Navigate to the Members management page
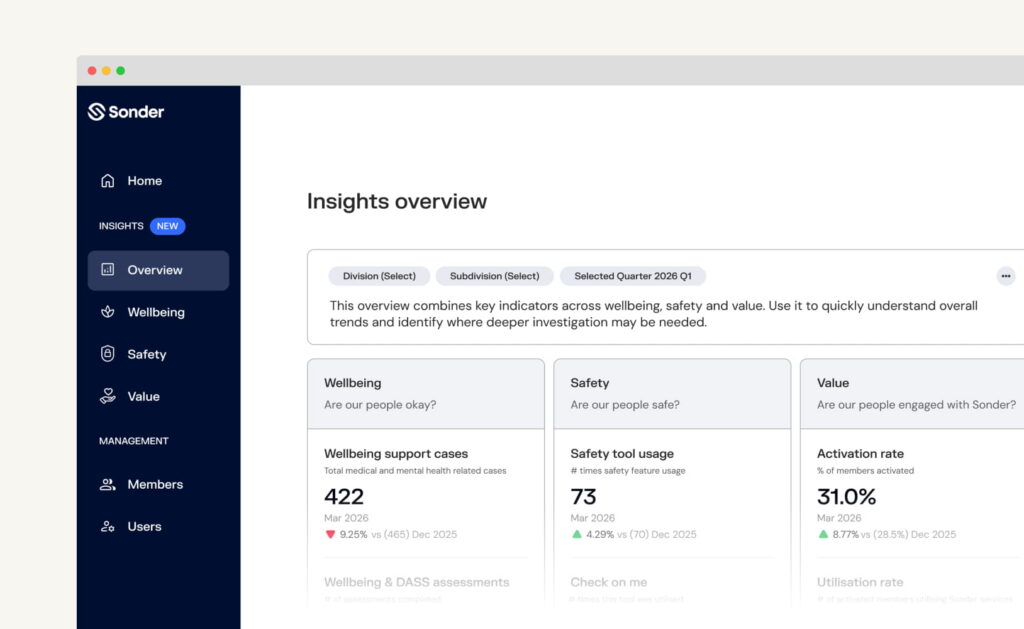The height and width of the screenshot is (629, 1024). click(x=155, y=484)
